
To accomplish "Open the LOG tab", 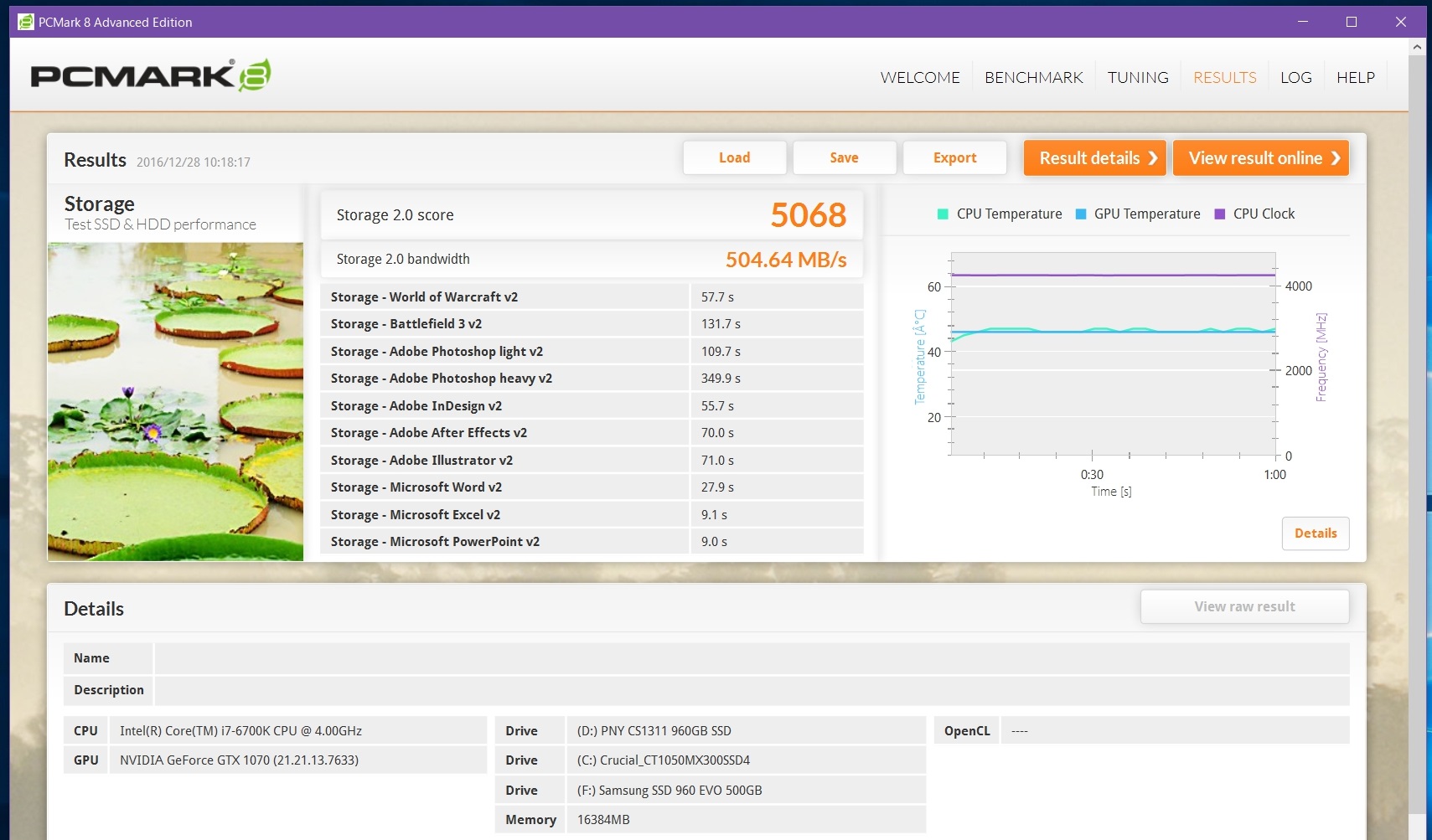I will (x=1295, y=77).
